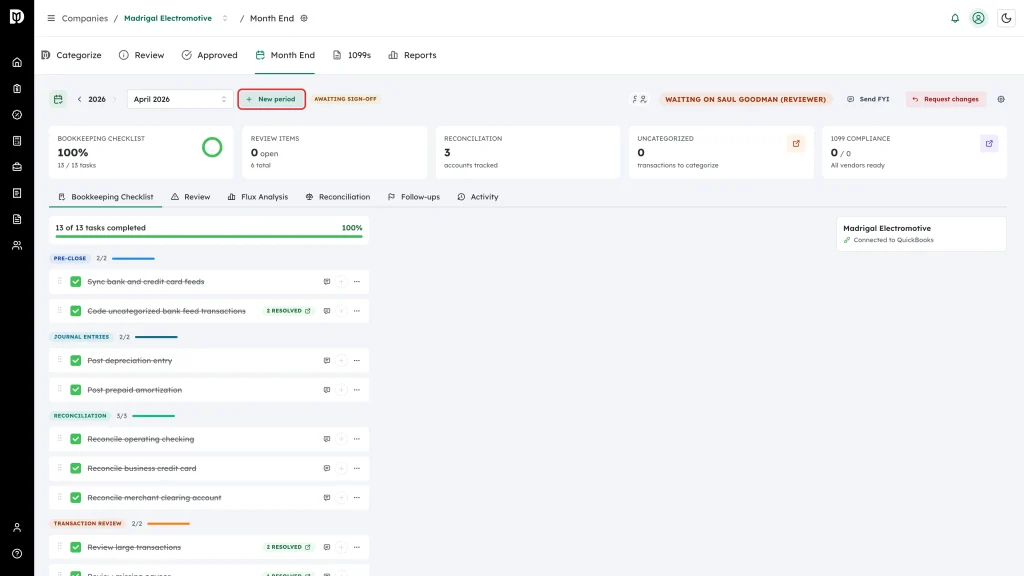
Task: Uncheck the Post prepaid amortization task
Action: [76, 390]
